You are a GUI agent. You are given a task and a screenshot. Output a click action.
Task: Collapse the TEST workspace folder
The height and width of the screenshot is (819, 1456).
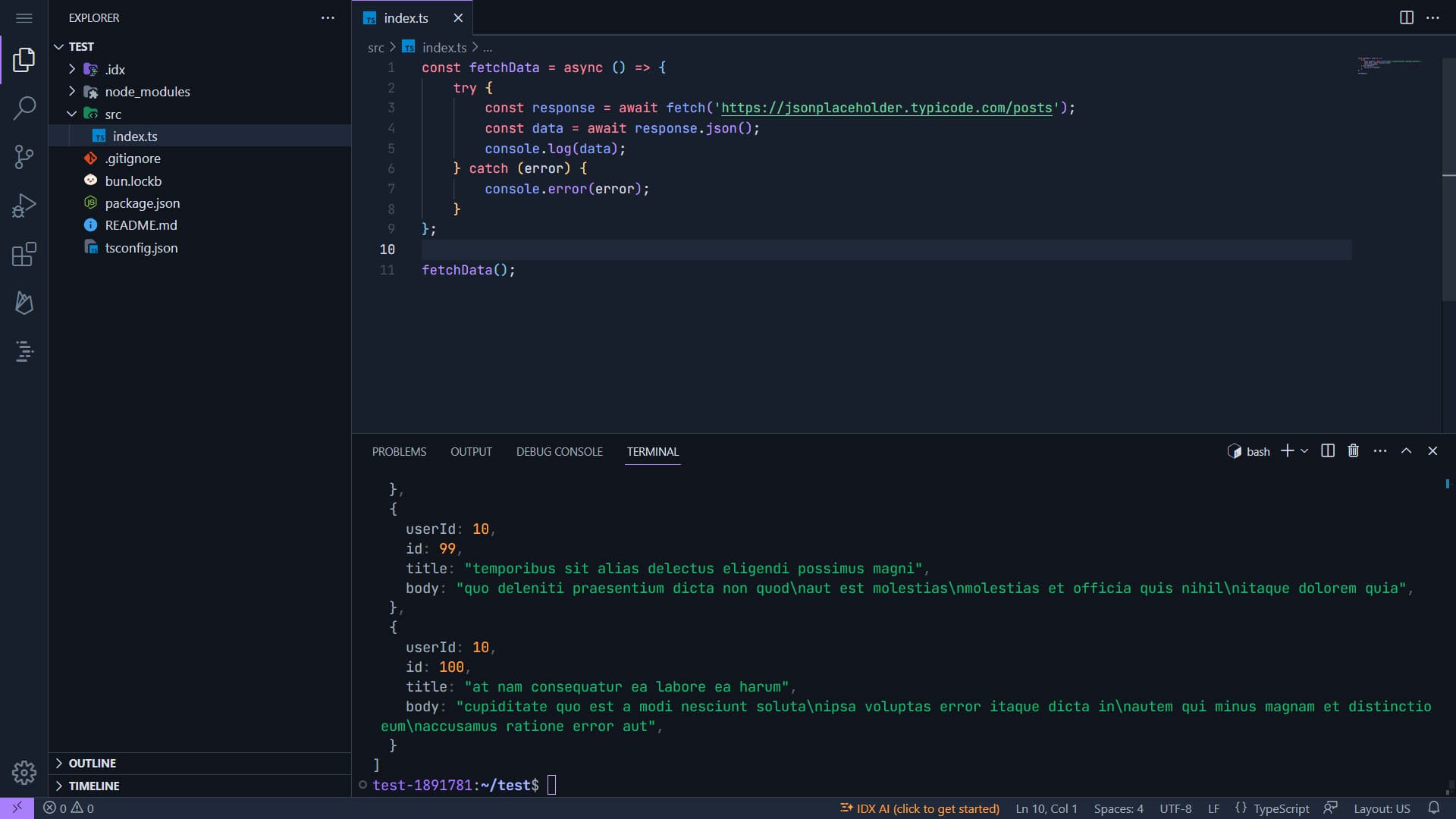[200, 46]
